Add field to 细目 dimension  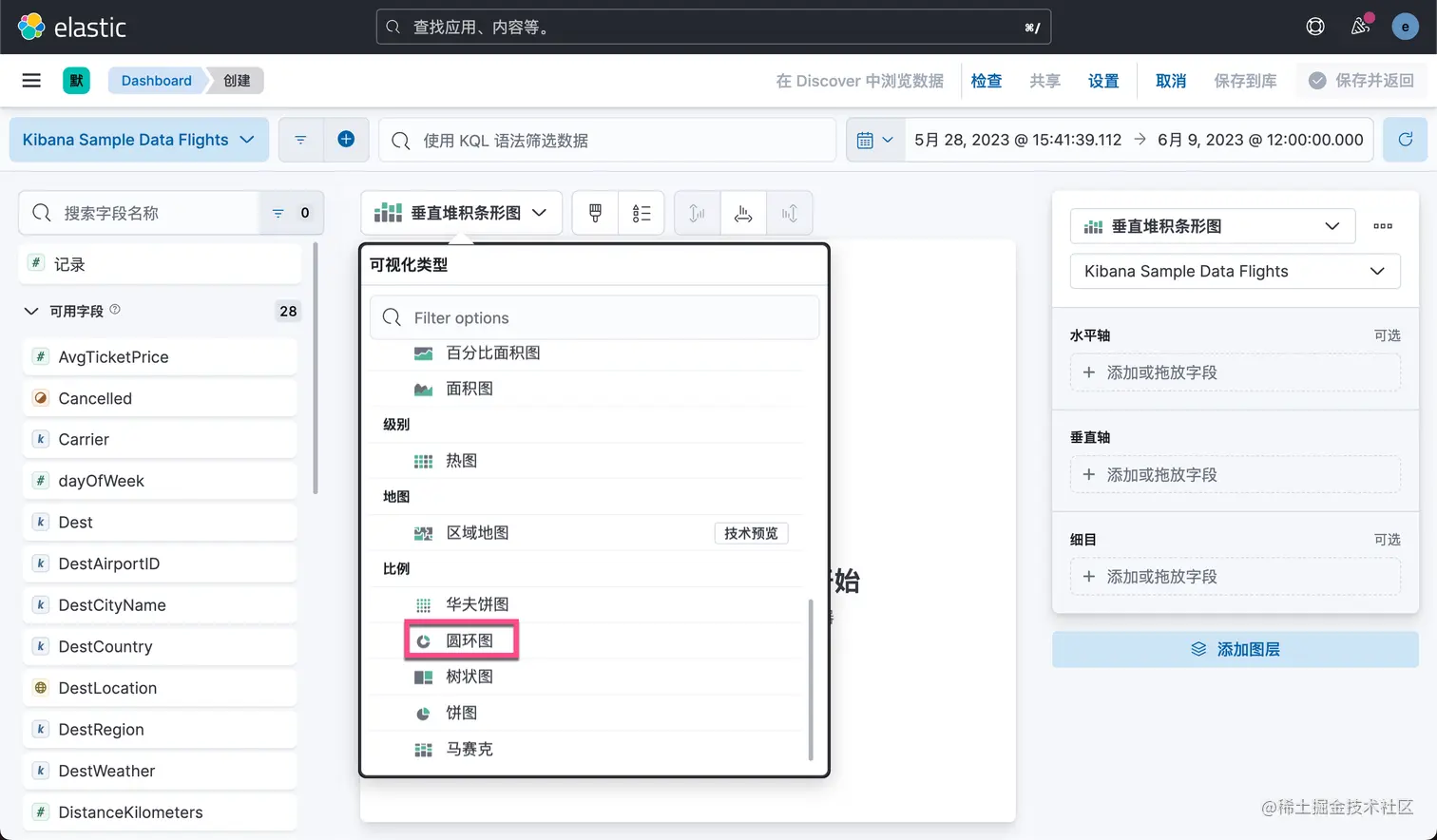pyautogui.click(x=1235, y=577)
